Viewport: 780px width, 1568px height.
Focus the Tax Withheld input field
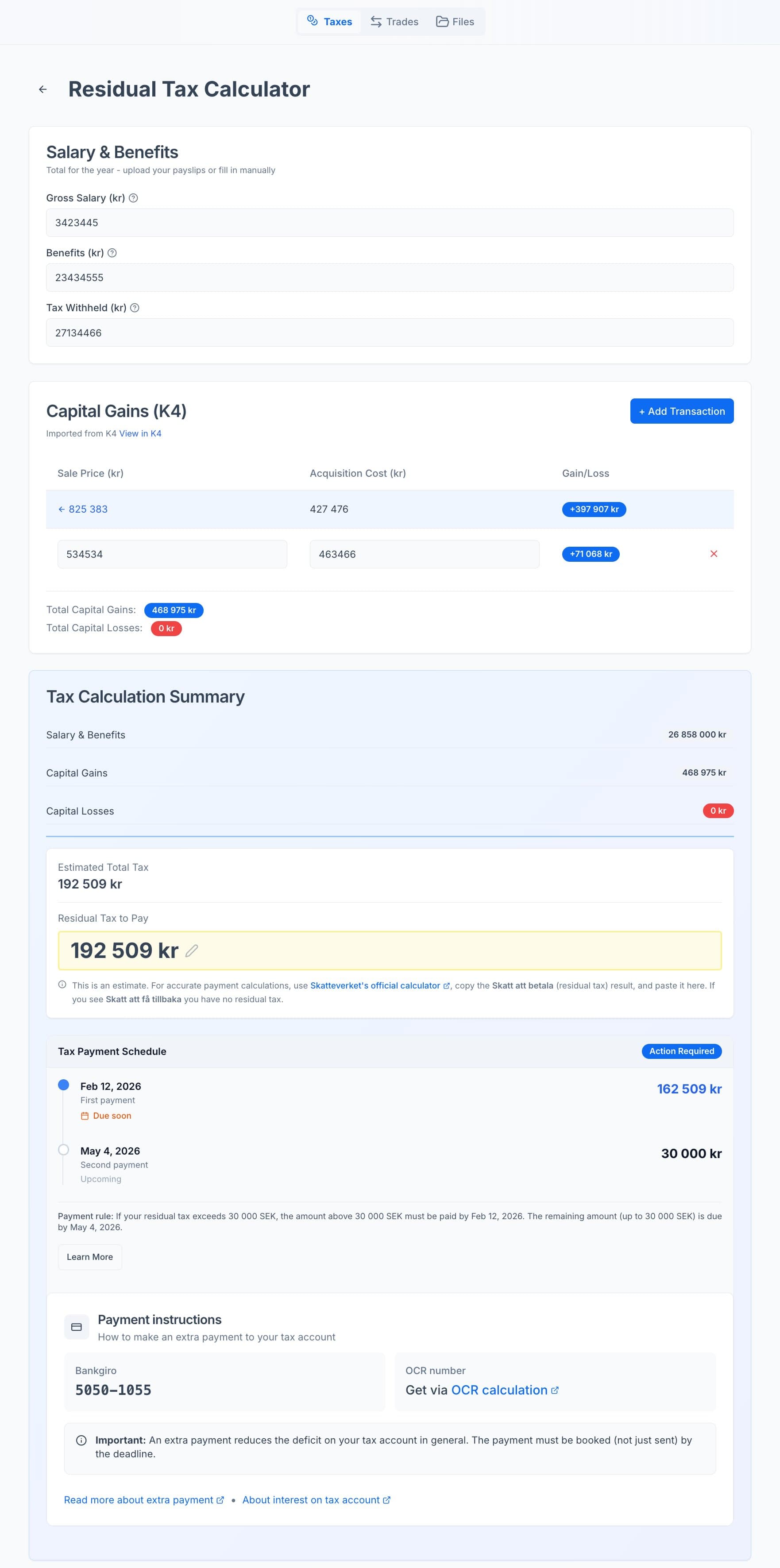[390, 333]
